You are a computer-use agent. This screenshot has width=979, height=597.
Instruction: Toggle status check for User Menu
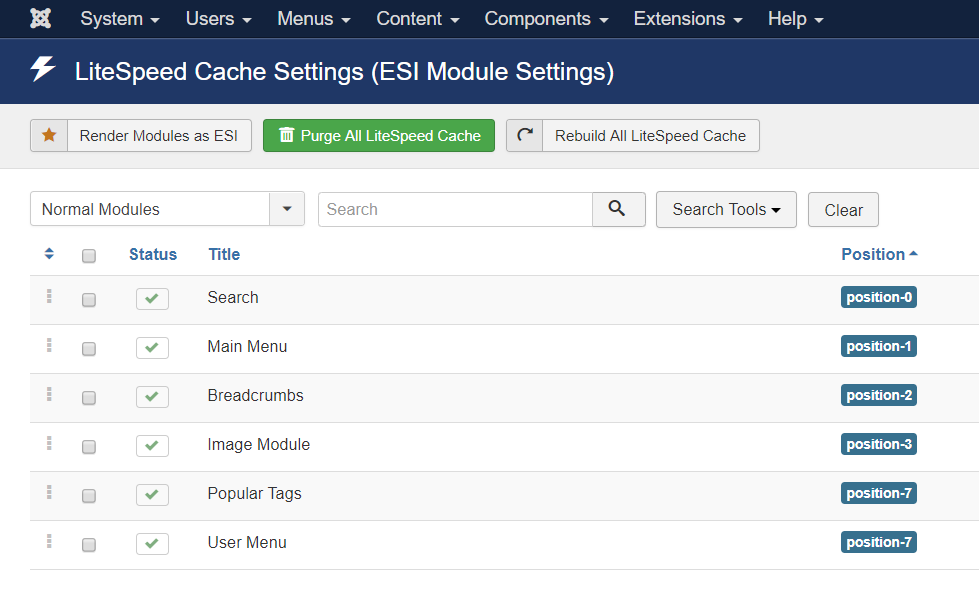152,543
